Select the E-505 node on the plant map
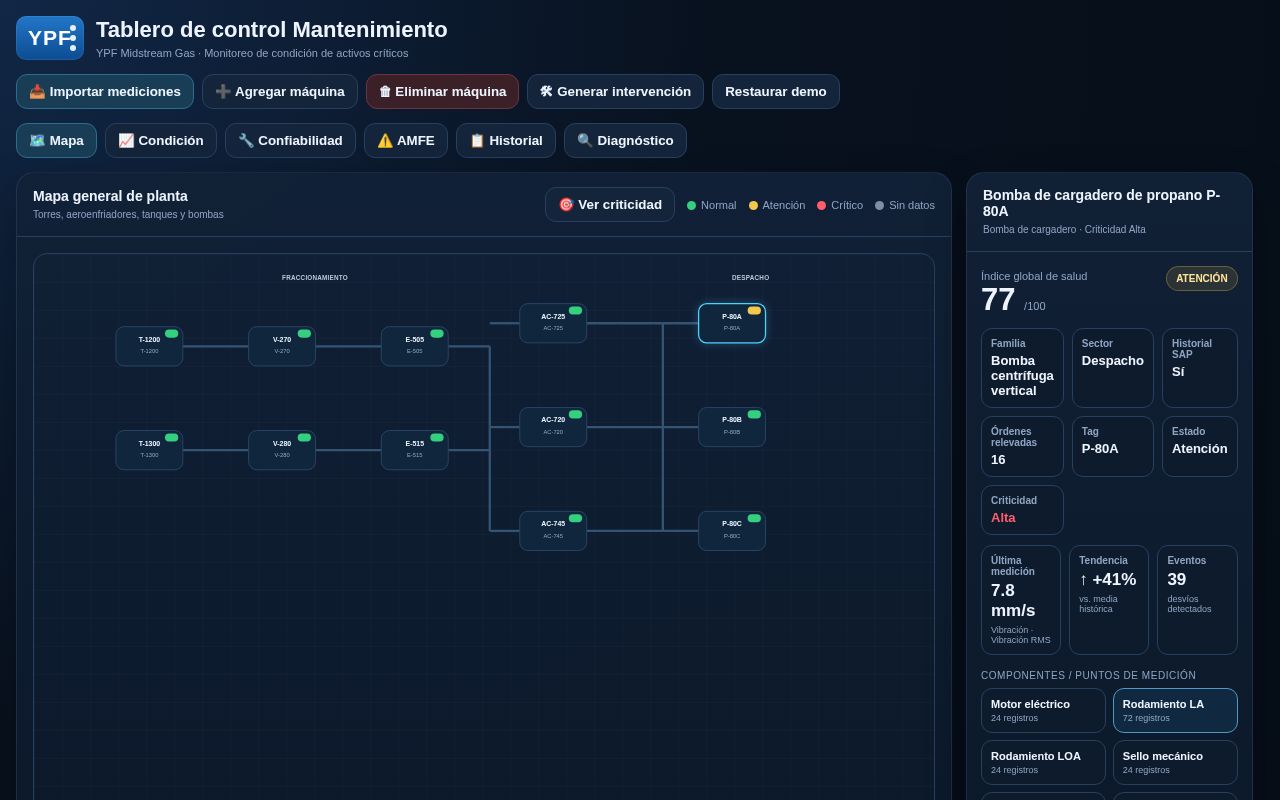The height and width of the screenshot is (800, 1280). click(x=415, y=346)
